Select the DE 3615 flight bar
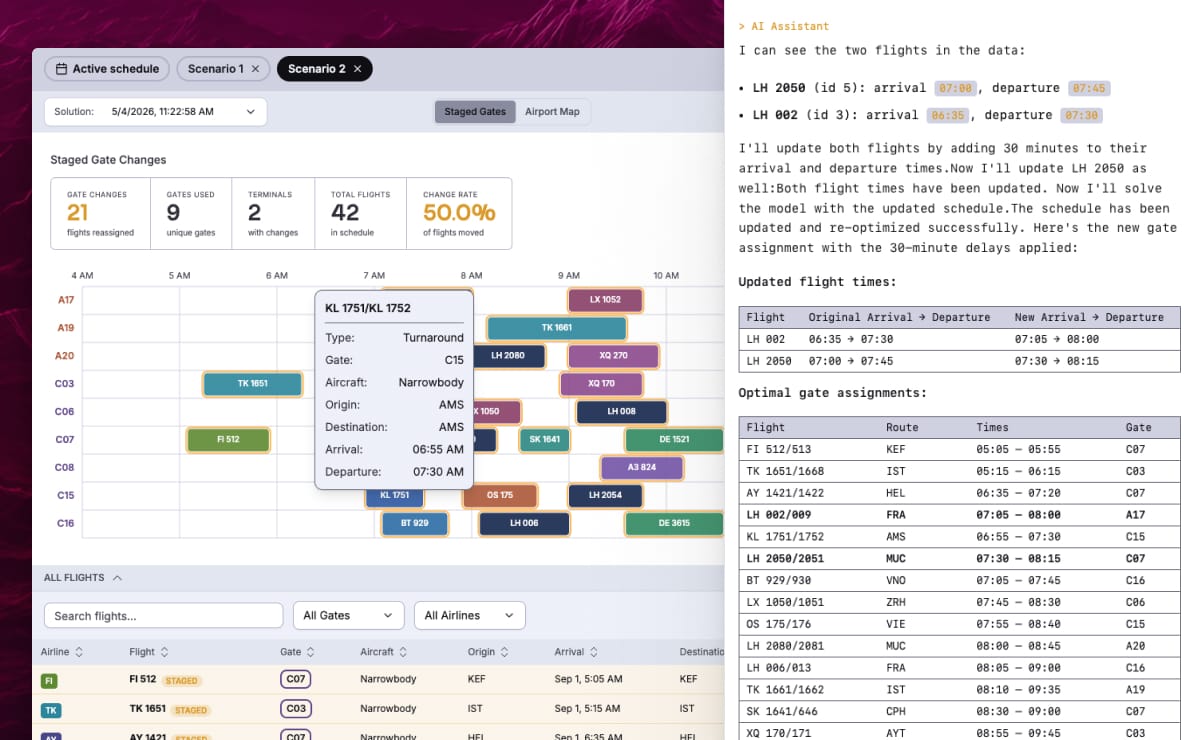The height and width of the screenshot is (740, 1184). [674, 523]
